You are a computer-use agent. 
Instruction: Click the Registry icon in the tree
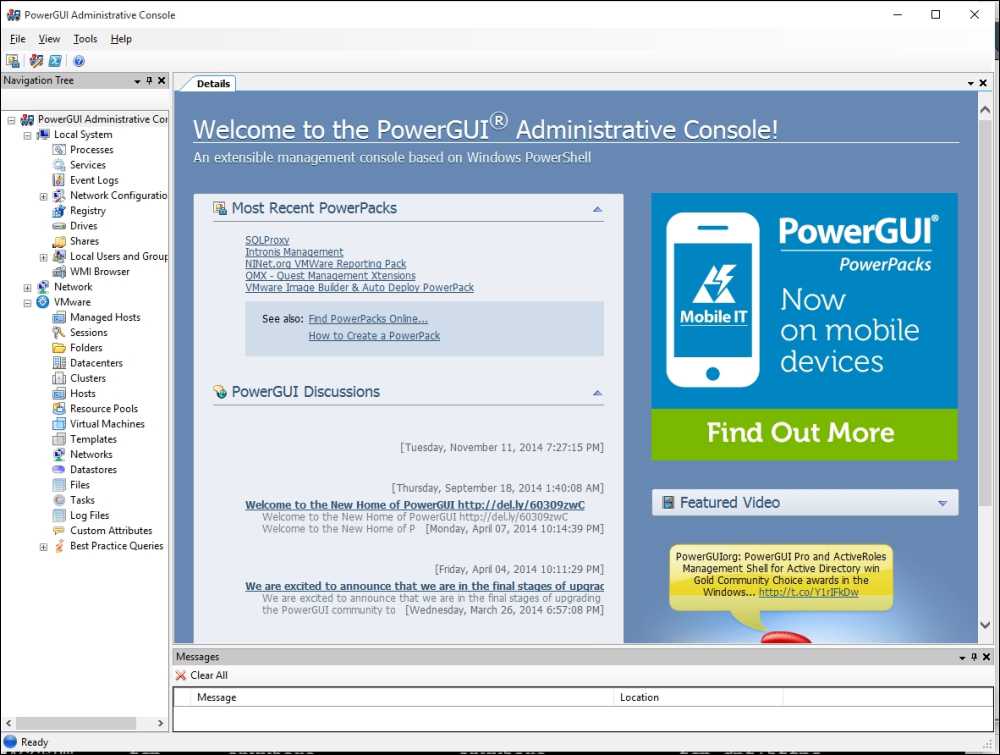pos(59,211)
